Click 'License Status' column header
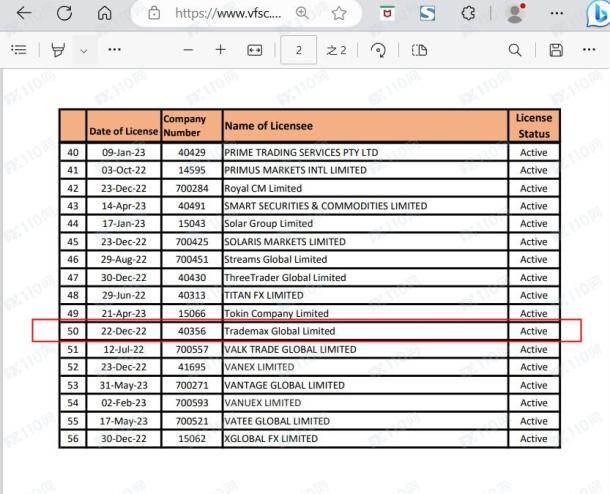This screenshot has width=610, height=494. (534, 126)
